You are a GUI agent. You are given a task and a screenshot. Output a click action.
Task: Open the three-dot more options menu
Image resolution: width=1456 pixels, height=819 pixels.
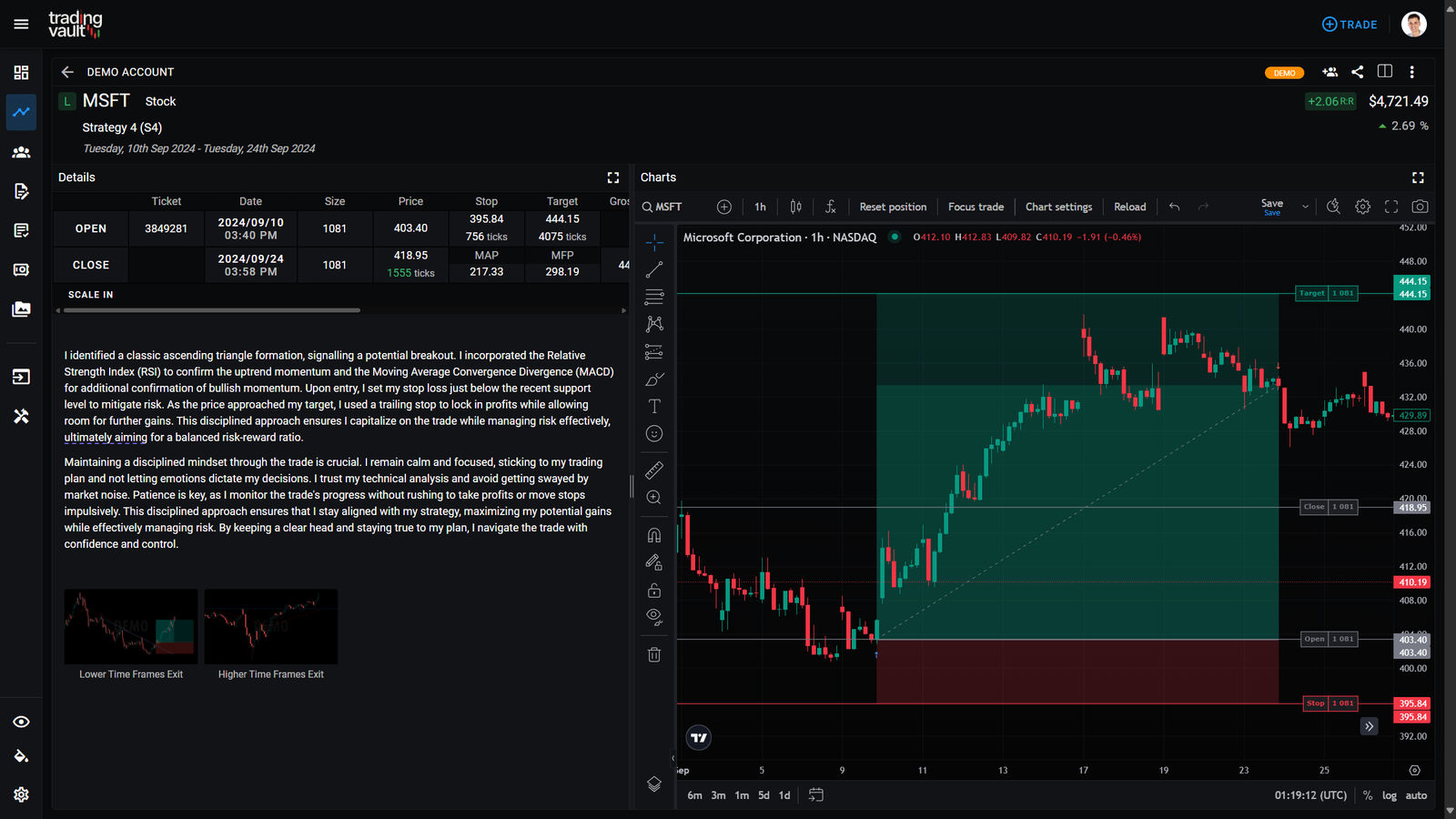(x=1412, y=72)
